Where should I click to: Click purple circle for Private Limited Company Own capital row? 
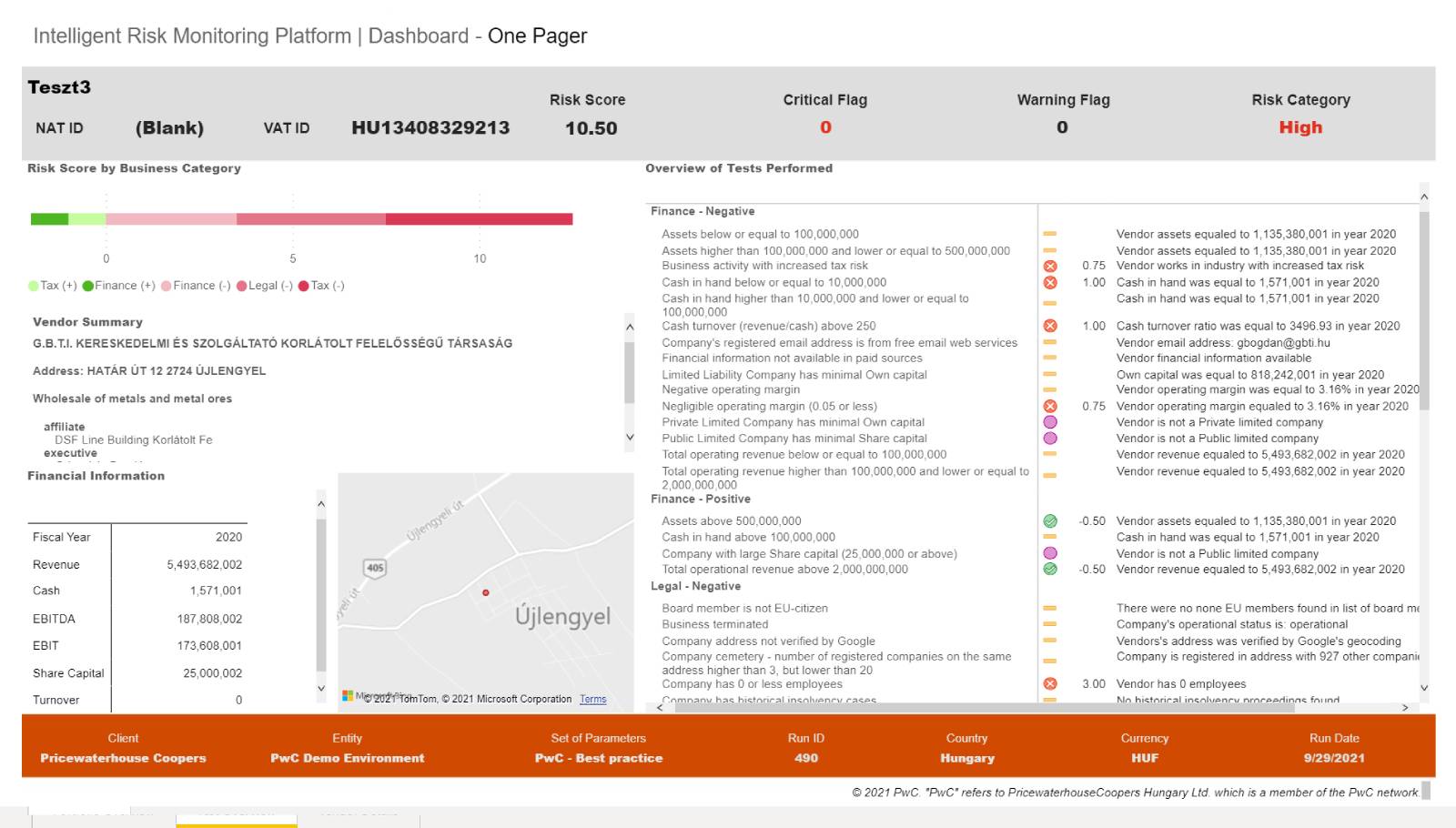pyautogui.click(x=1050, y=422)
